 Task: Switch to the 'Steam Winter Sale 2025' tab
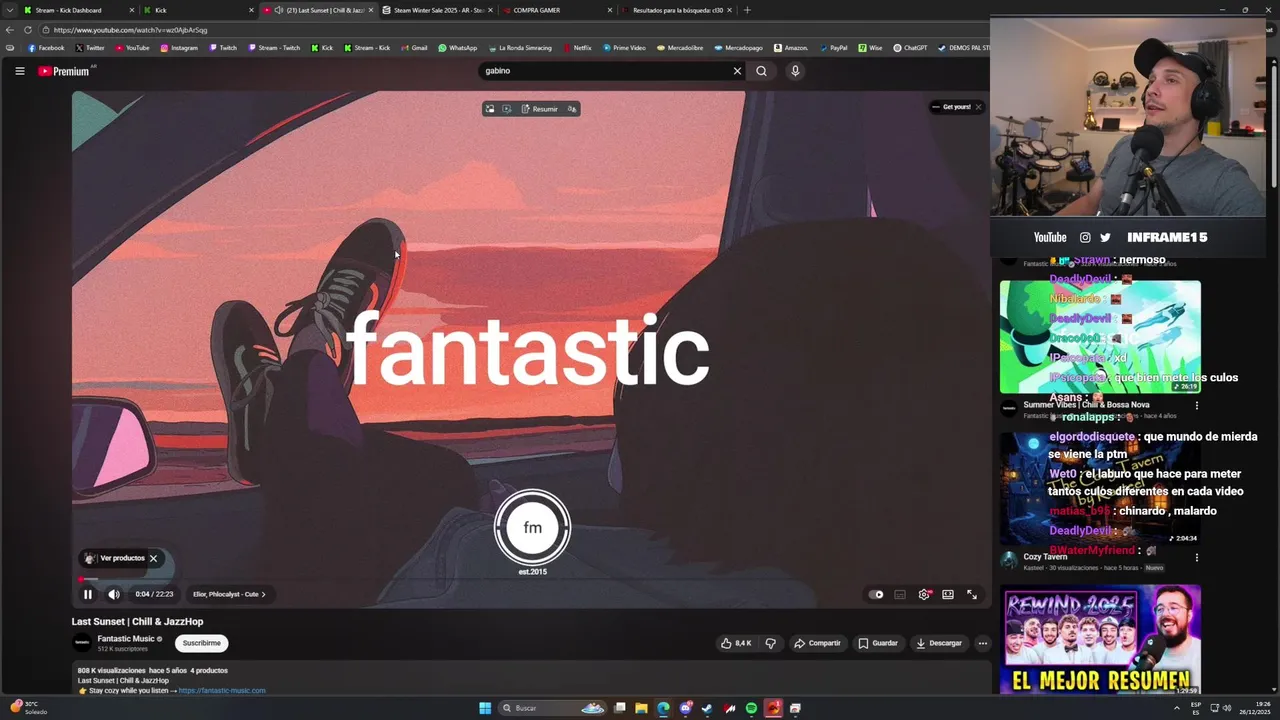tap(438, 10)
